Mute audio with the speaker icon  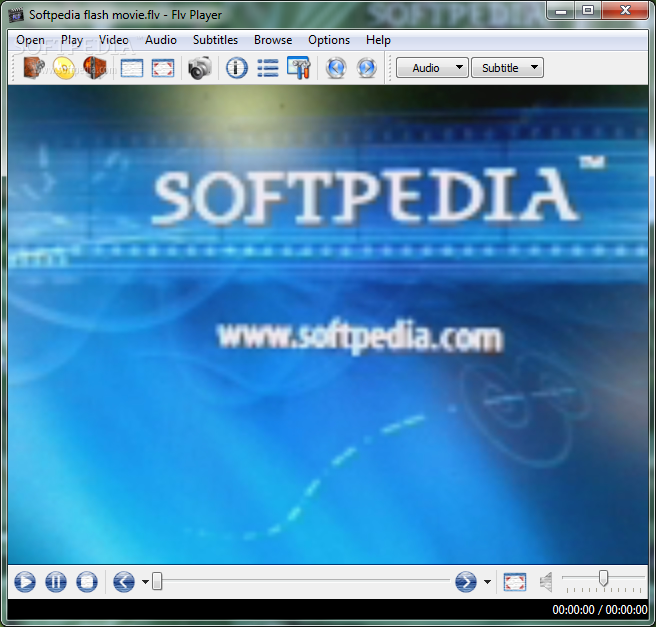pyautogui.click(x=546, y=582)
